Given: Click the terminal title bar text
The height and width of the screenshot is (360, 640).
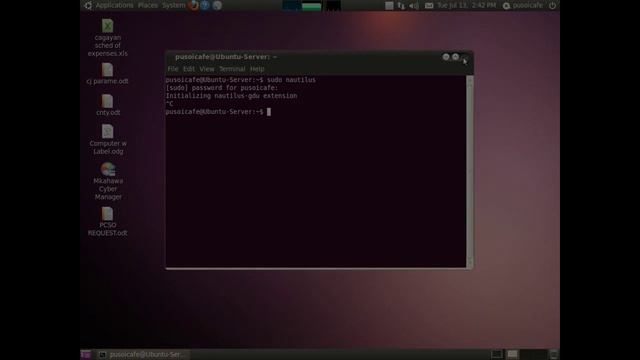Looking at the screenshot, I should (x=226, y=57).
